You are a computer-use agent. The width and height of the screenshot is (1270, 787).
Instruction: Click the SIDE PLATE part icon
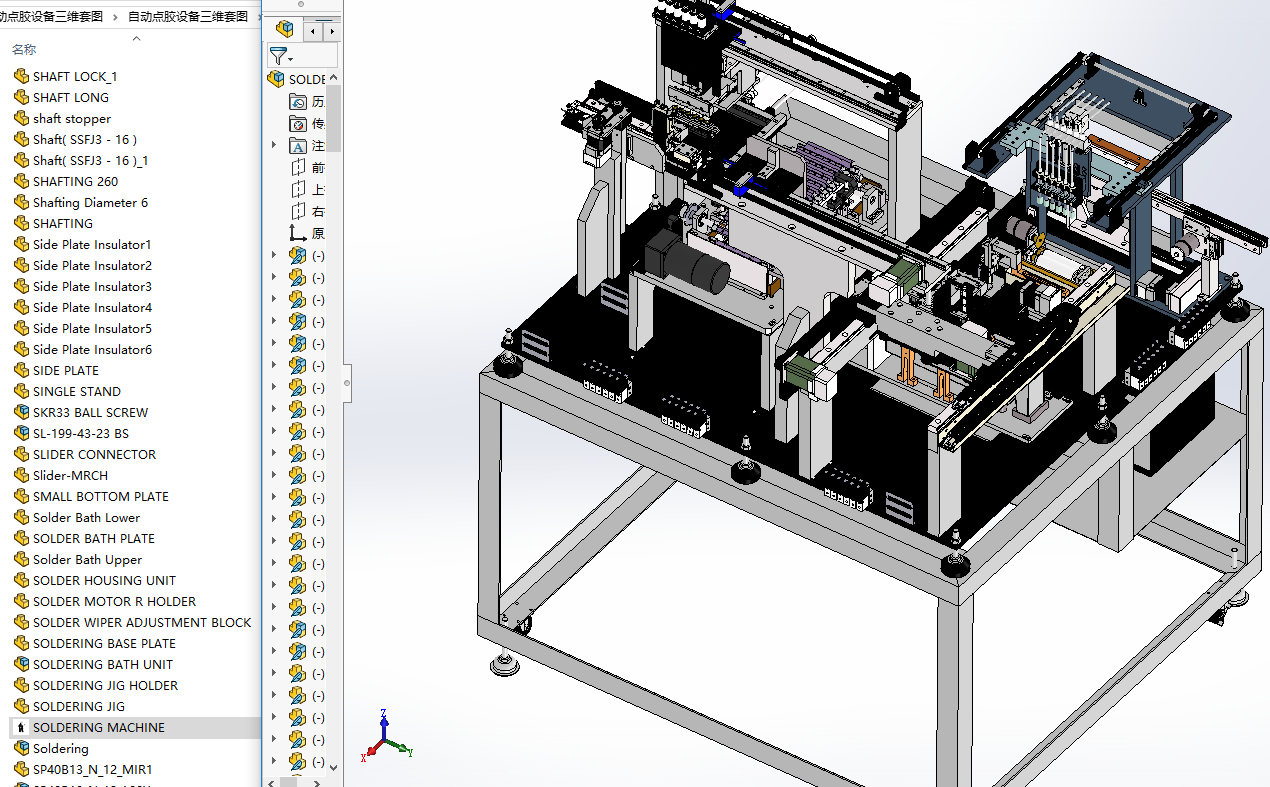pyautogui.click(x=21, y=370)
